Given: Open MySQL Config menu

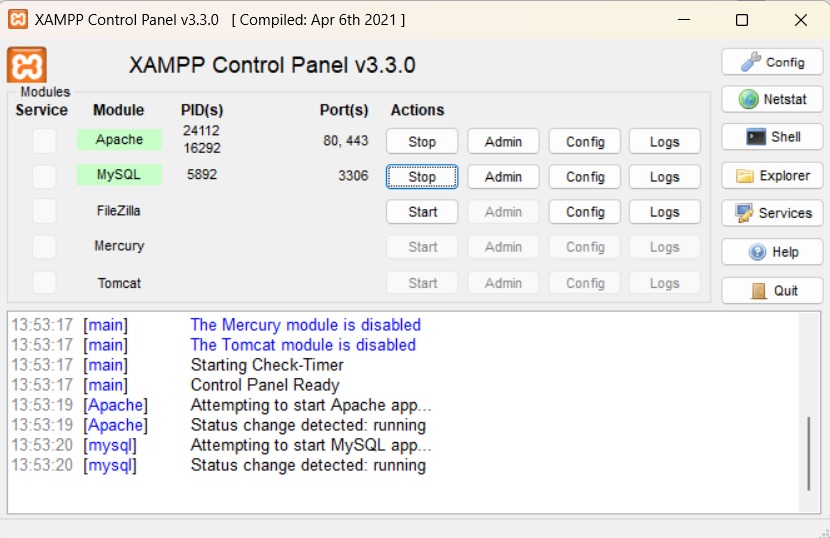Looking at the screenshot, I should coord(584,176).
